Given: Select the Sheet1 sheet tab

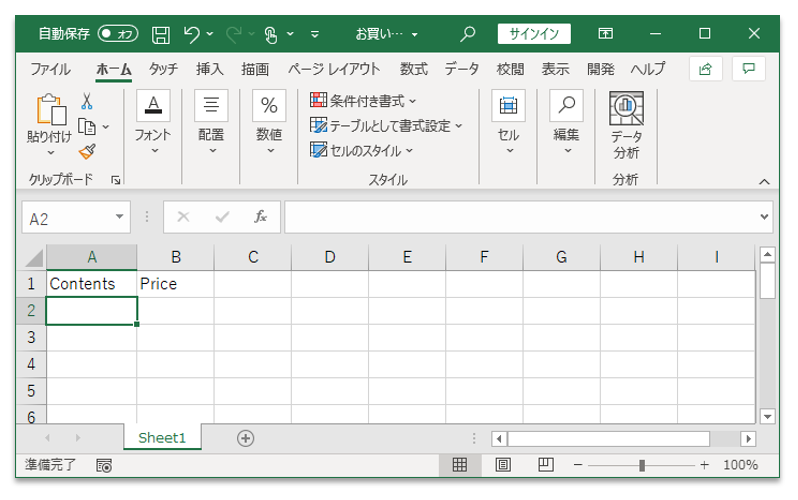Looking at the screenshot, I should (x=162, y=437).
